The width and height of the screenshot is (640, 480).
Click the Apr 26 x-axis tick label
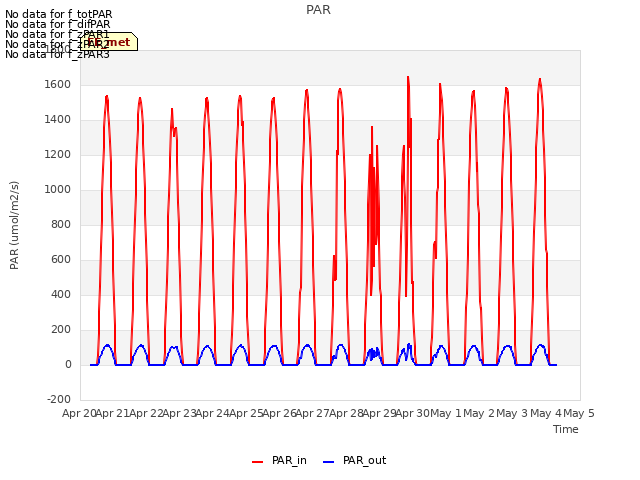280,413
